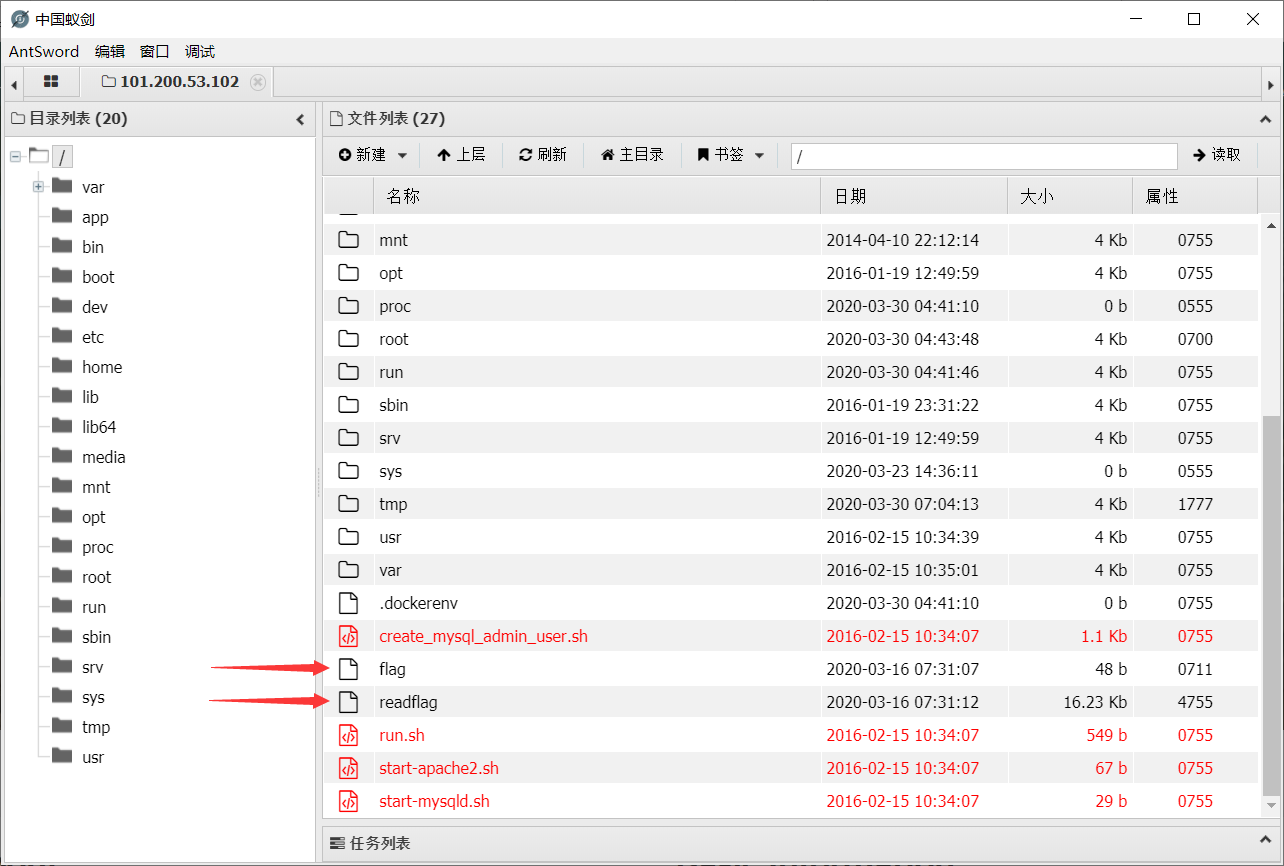This screenshot has width=1284, height=866.
Task: Open the 调试 menu
Action: 198,51
